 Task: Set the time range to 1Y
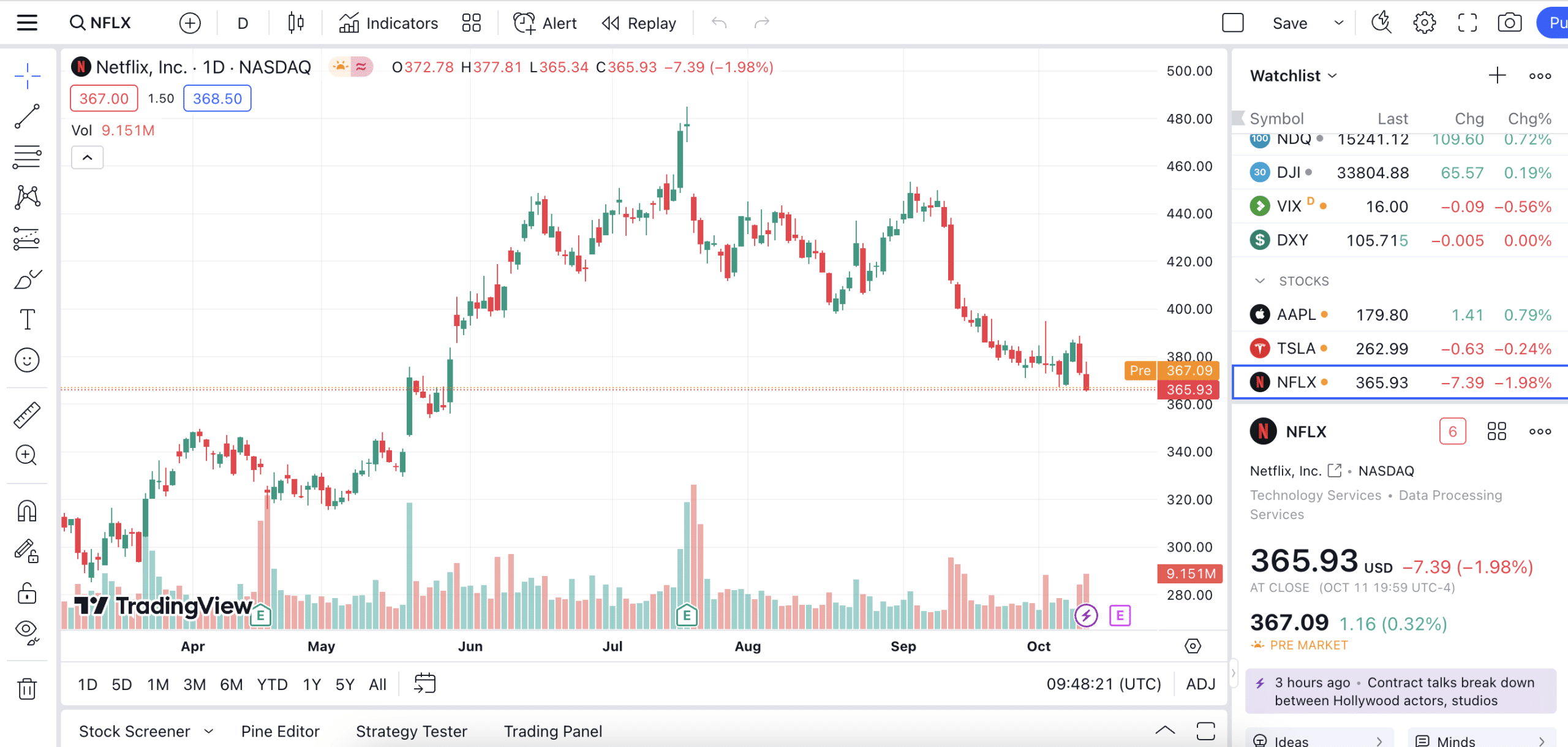pyautogui.click(x=312, y=684)
